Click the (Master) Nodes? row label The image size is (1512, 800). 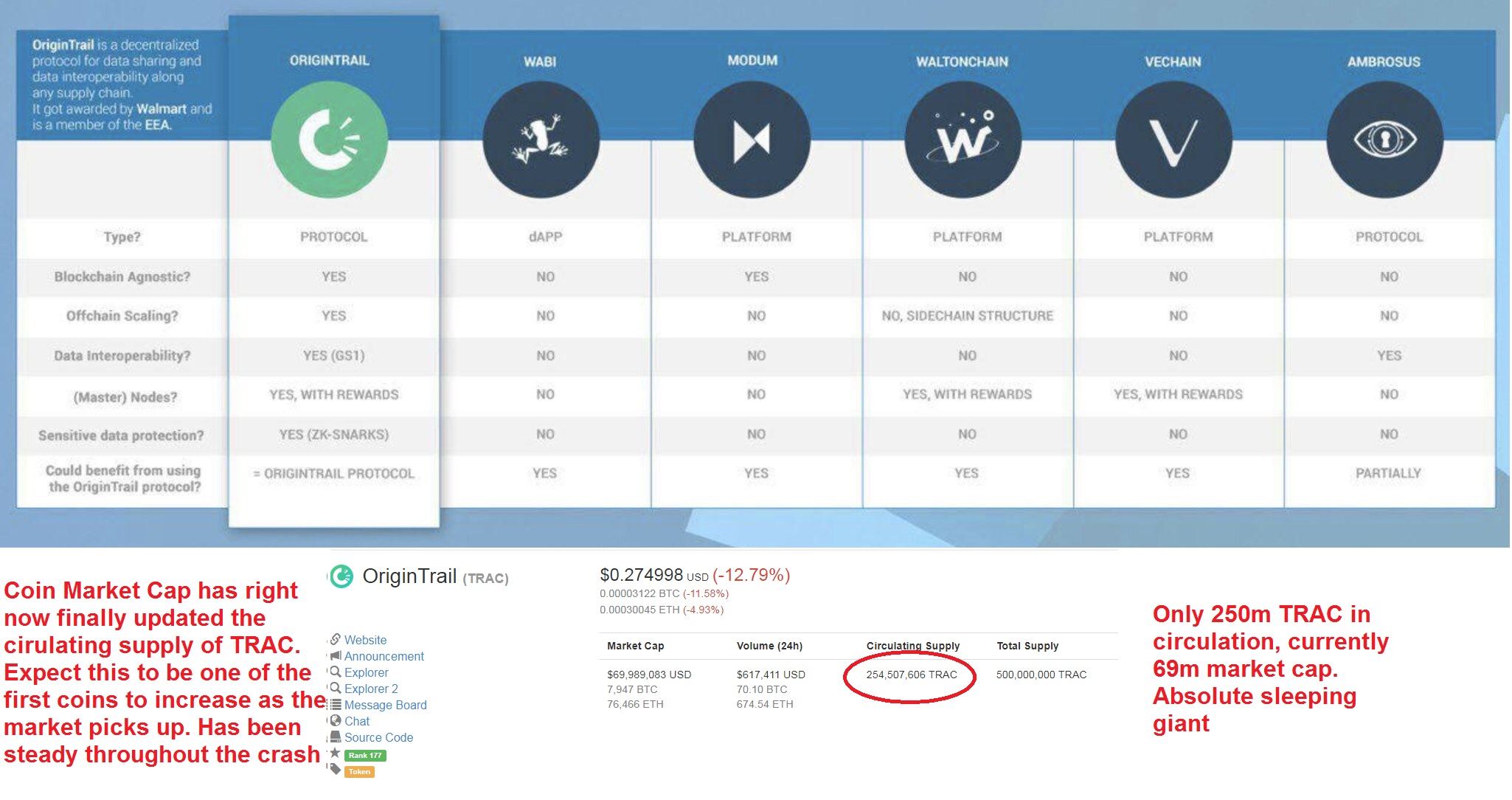(x=125, y=397)
